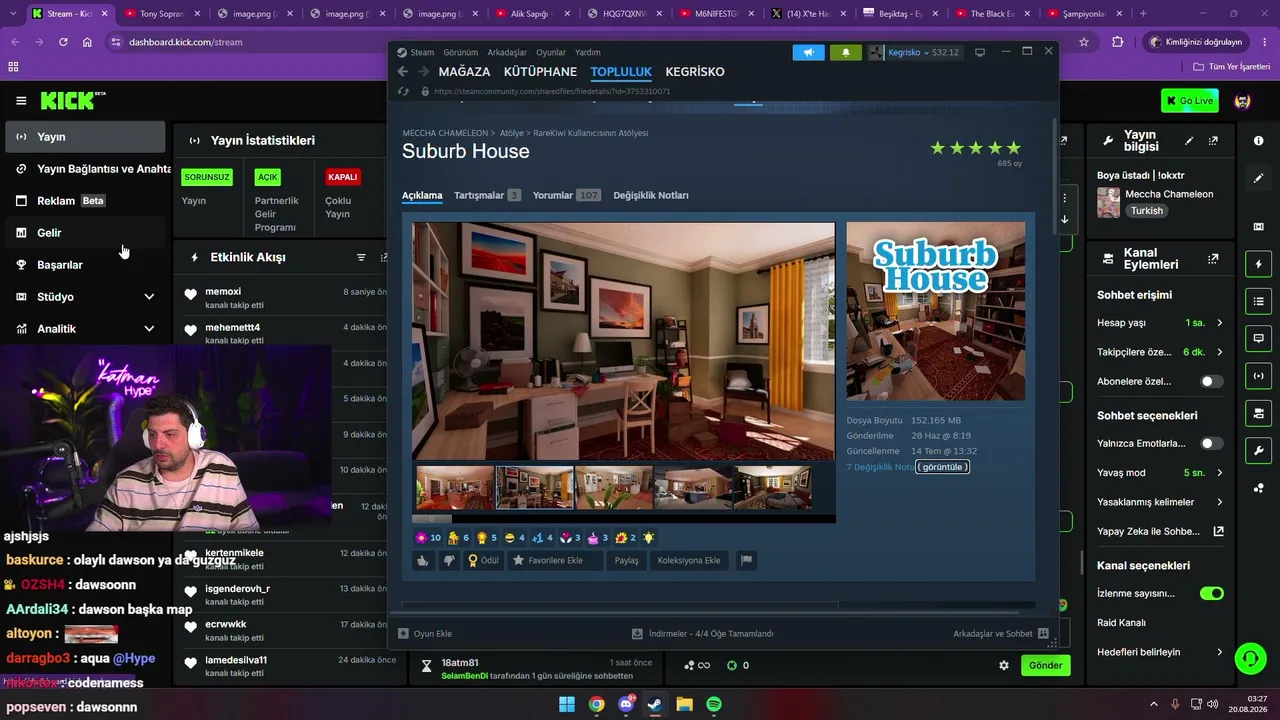Viewport: 1280px width, 720px height.
Task: Switch to KÜTÜPHANE in Steam
Action: 540,72
